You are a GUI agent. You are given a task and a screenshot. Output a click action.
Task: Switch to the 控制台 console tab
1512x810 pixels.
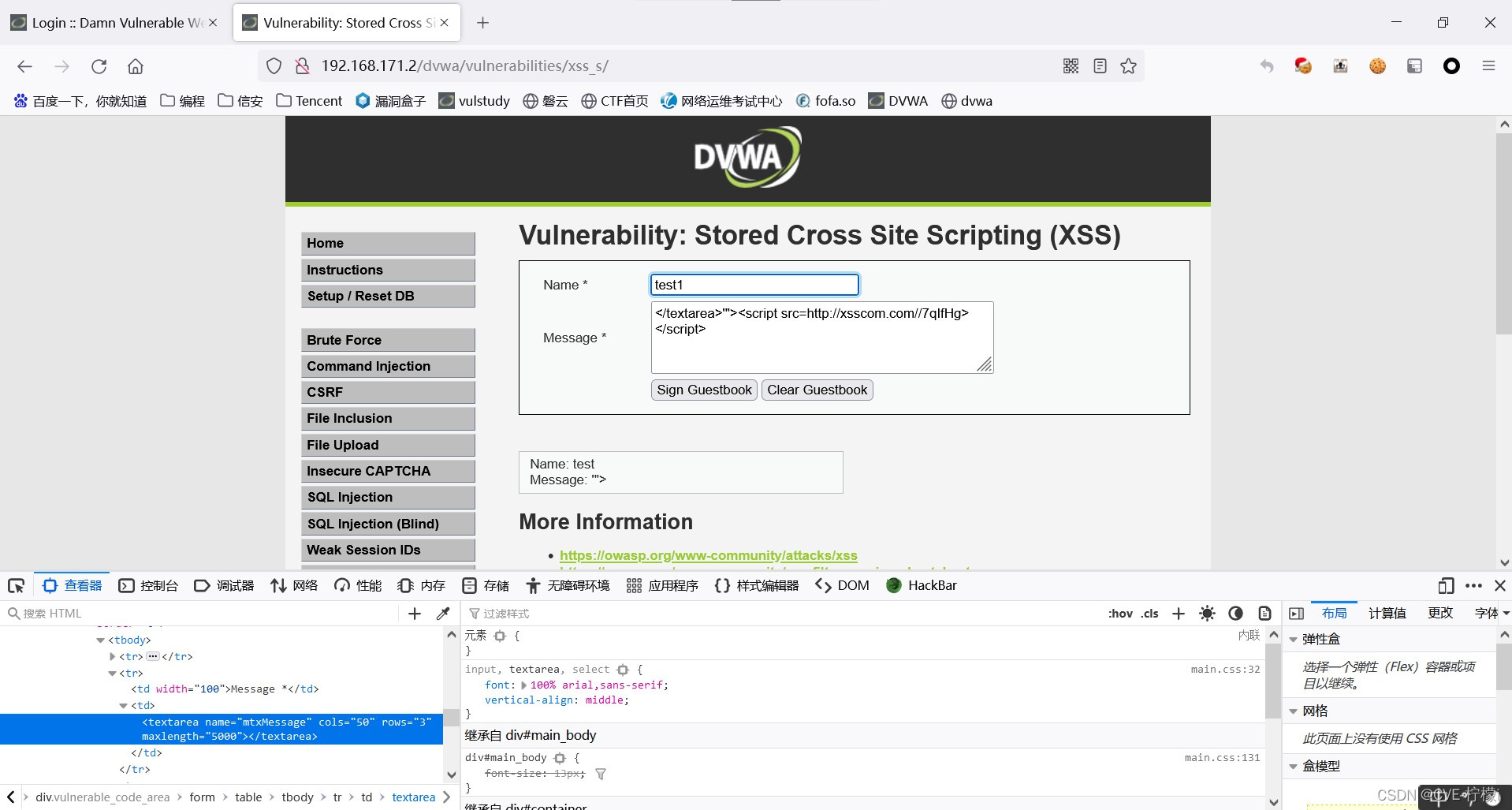point(148,585)
